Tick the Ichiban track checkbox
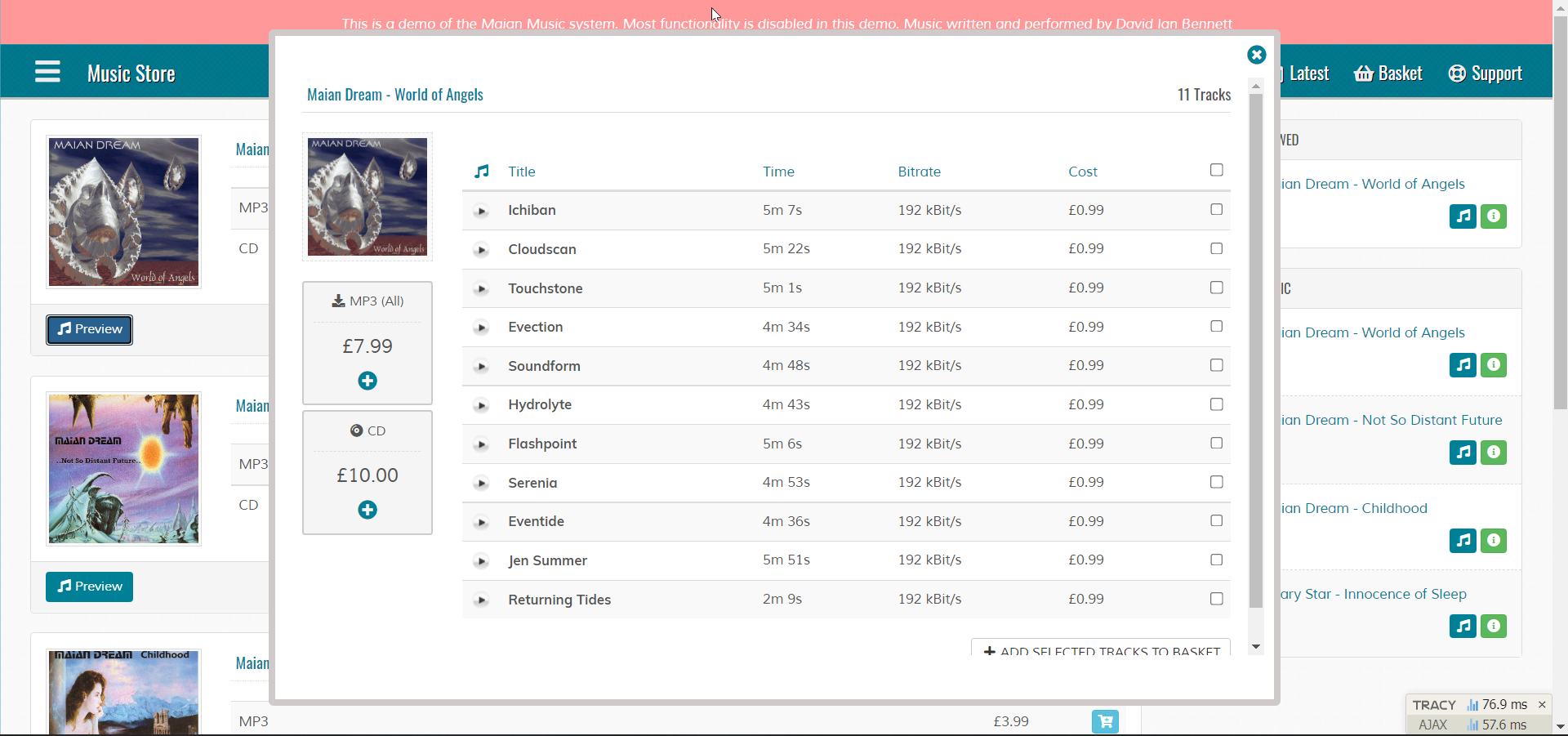Screen dimensions: 1568x736 pos(1216,209)
